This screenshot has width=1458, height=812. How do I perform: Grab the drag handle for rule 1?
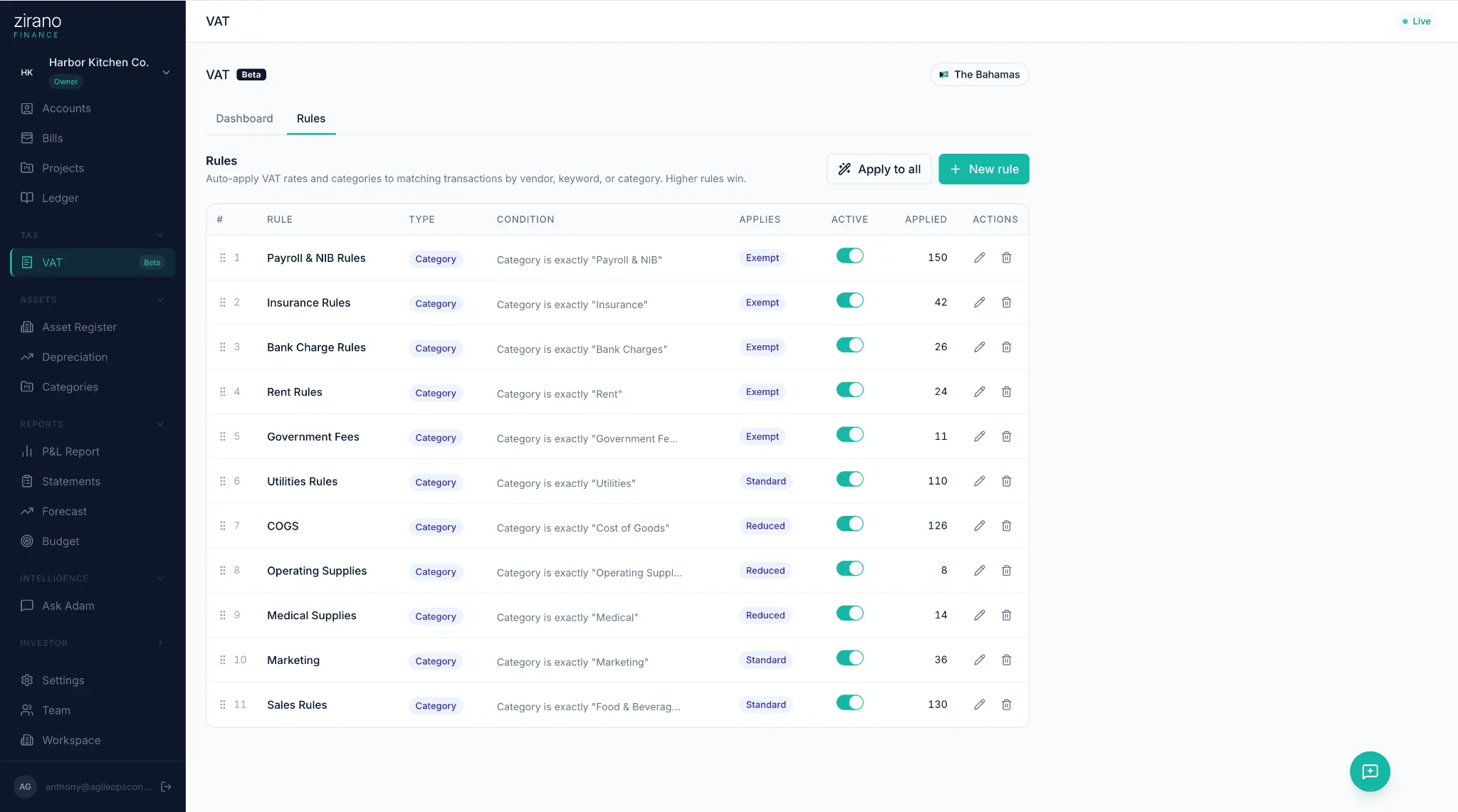coord(223,258)
